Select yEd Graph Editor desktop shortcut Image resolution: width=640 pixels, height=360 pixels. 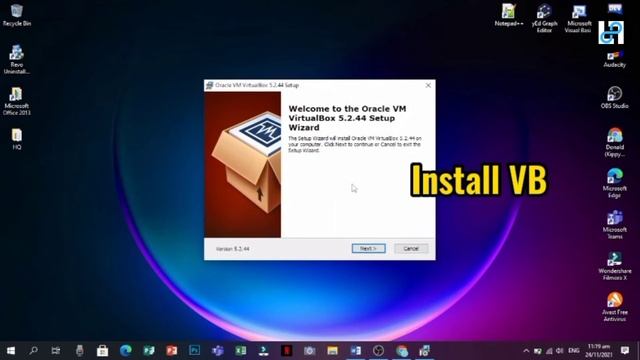click(544, 18)
